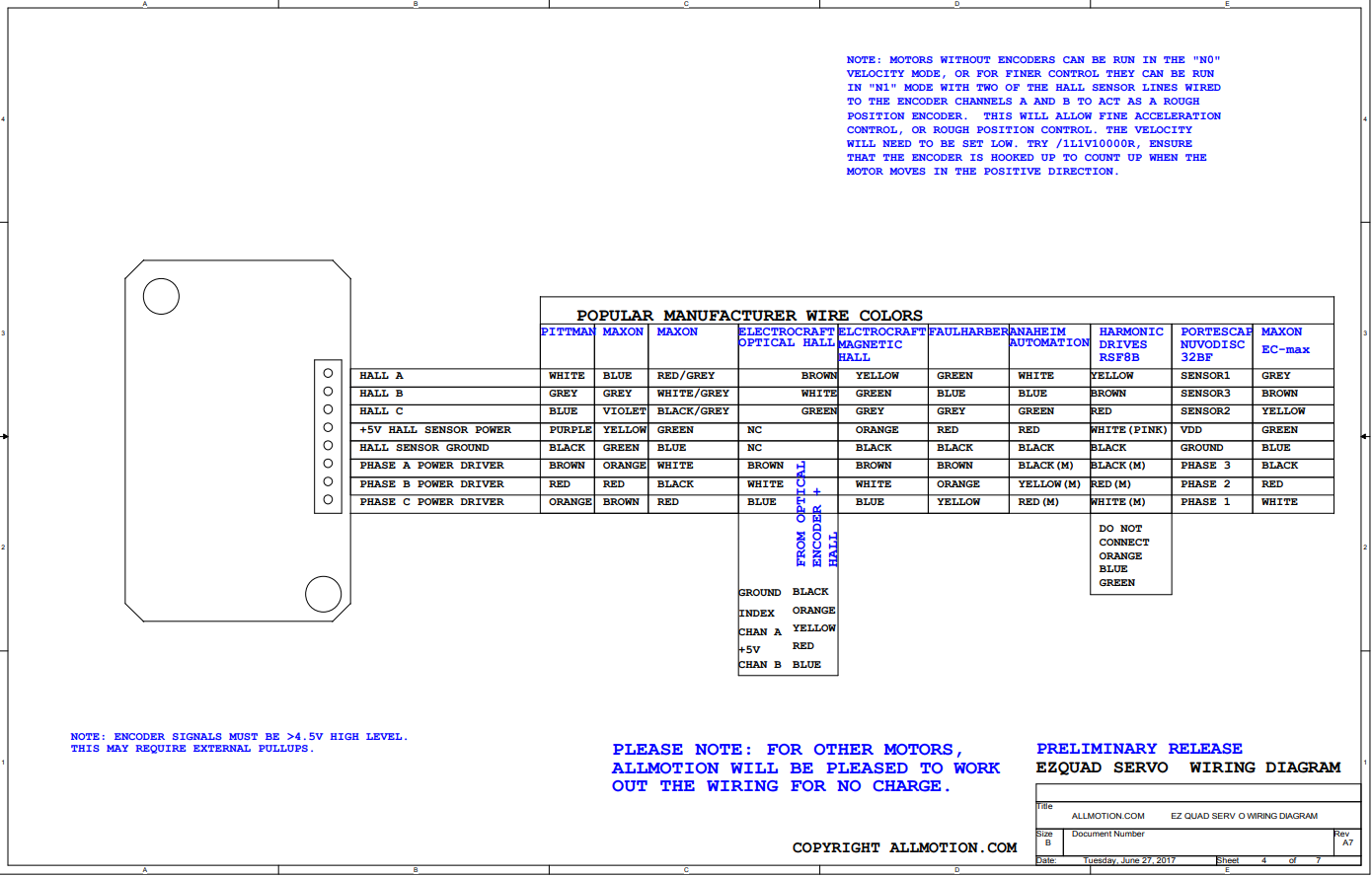The image size is (1372, 877).
Task: Select the DO NOT CONNECT box
Action: 1130,555
